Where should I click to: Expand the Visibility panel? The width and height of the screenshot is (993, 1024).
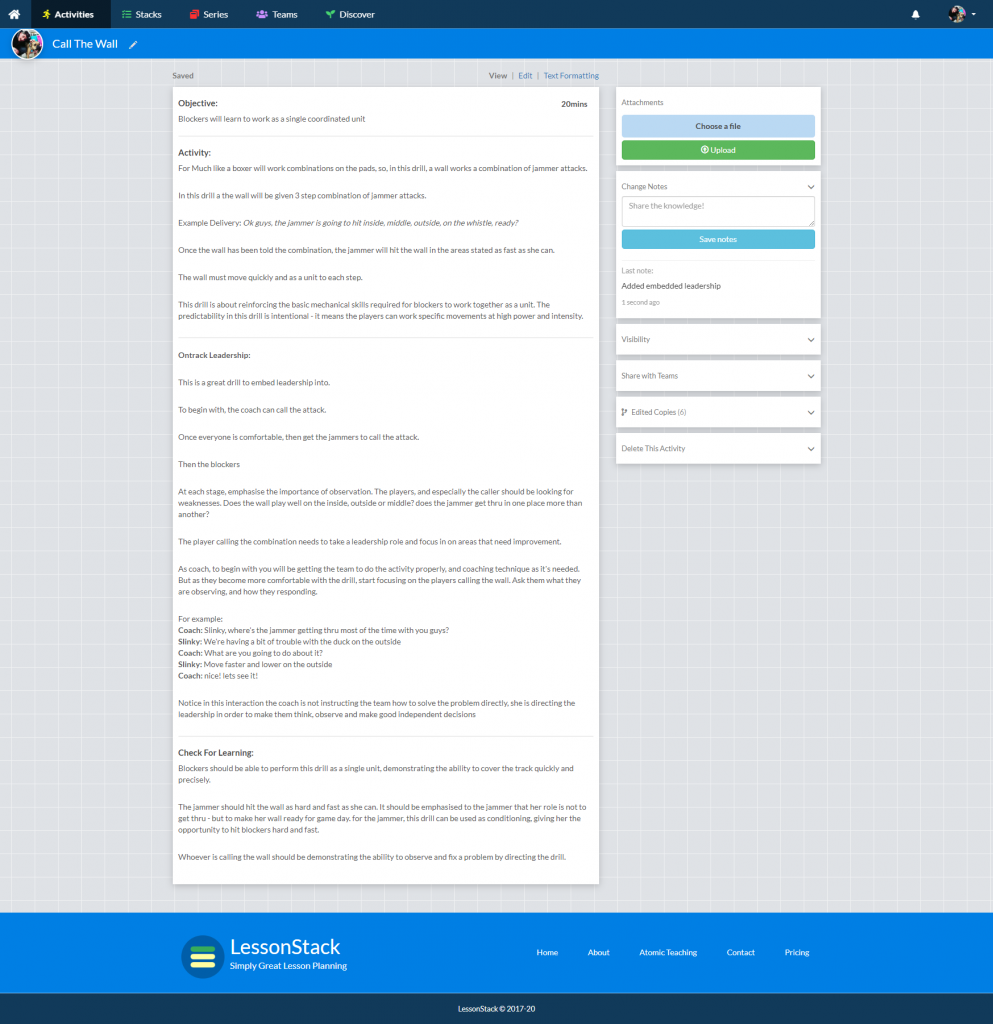[x=717, y=339]
